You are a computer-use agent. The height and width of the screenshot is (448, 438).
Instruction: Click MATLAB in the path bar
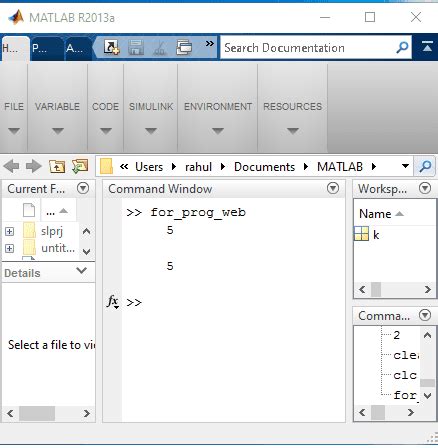click(x=340, y=167)
